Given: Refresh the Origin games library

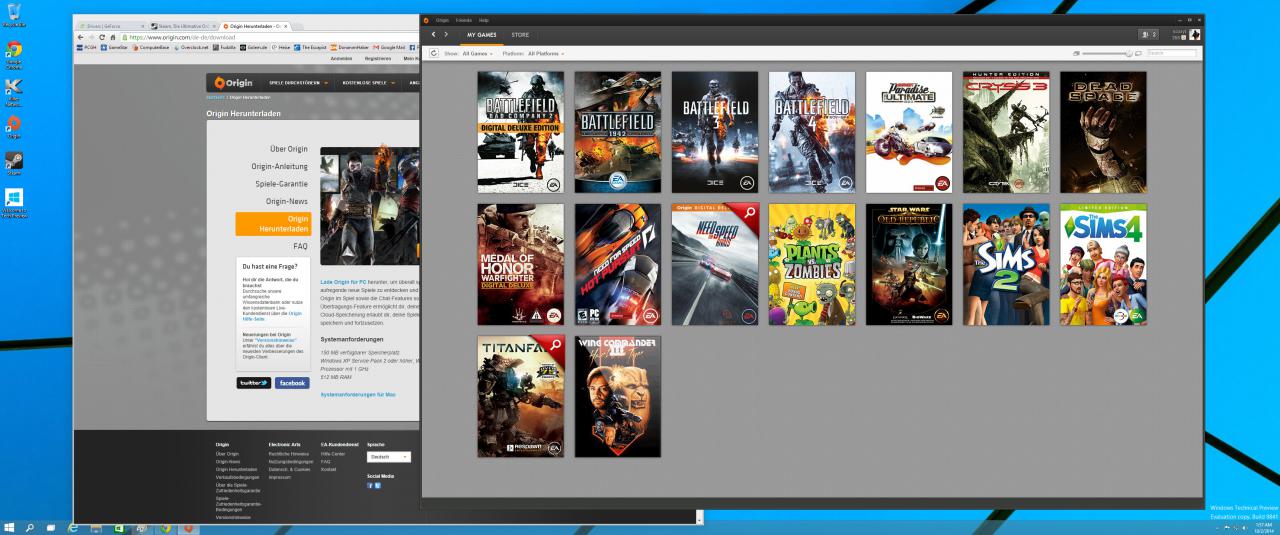Looking at the screenshot, I should tap(433, 53).
